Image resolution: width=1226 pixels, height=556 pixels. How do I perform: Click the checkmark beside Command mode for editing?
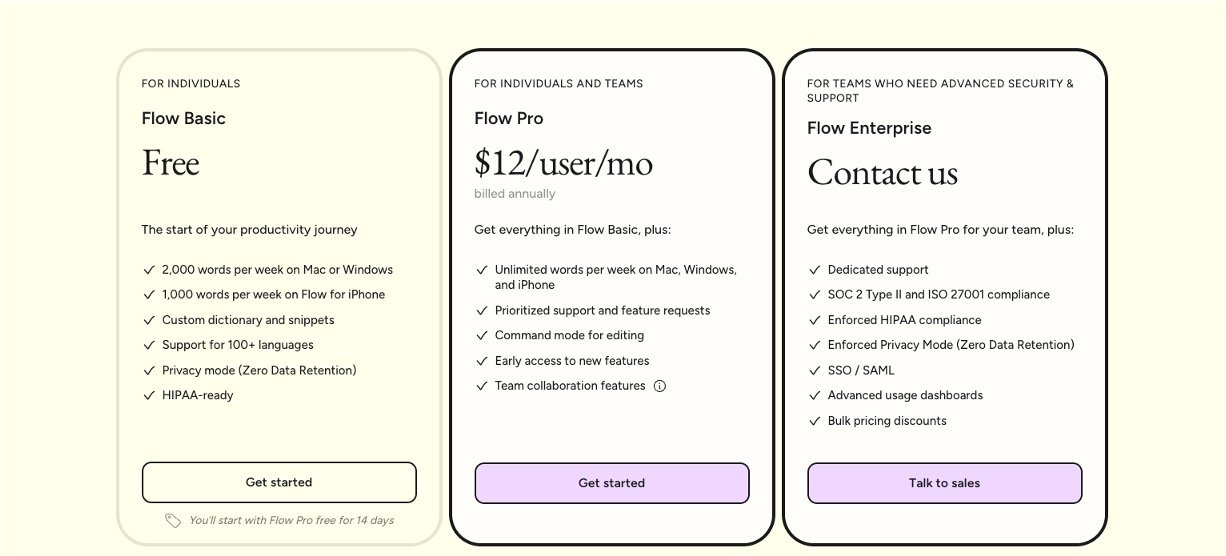point(481,335)
